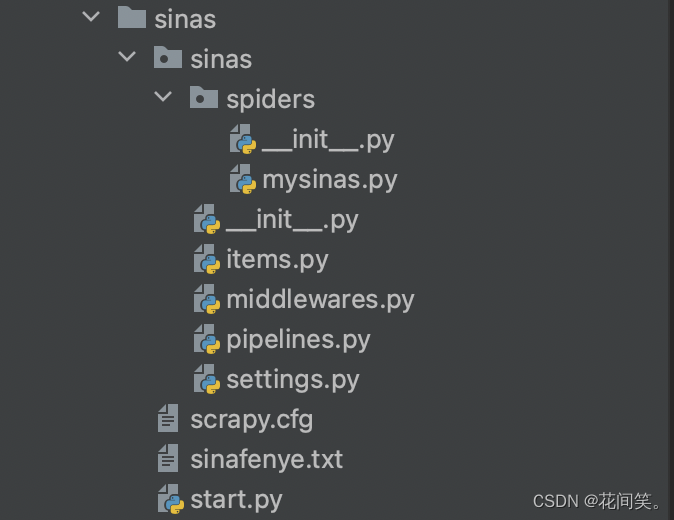
Task: Collapse the nested sinas package folder
Action: 127,57
